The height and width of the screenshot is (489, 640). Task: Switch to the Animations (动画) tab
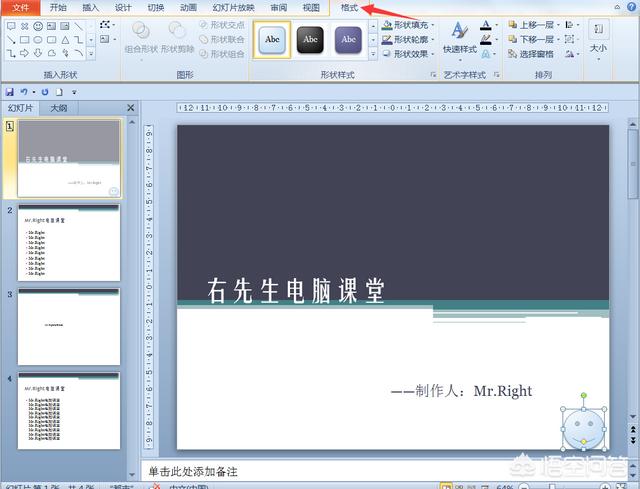coord(188,8)
